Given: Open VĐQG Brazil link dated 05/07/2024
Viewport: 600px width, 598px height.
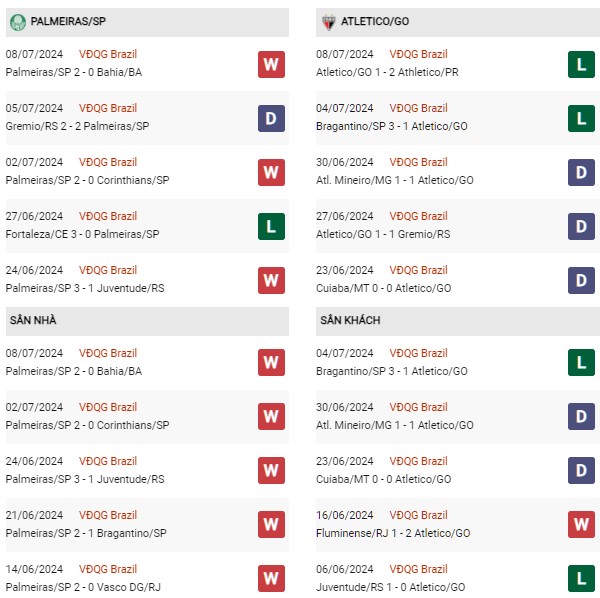Looking at the screenshot, I should click(108, 108).
